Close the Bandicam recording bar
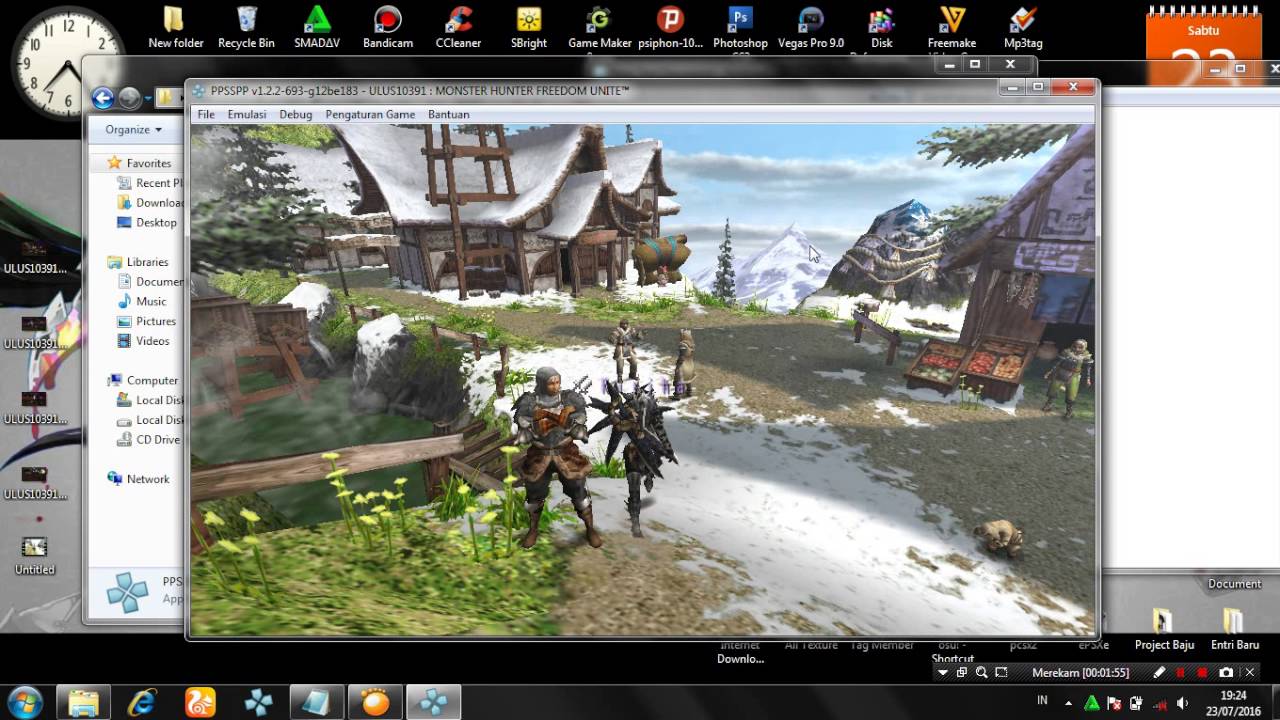 pos(1250,673)
